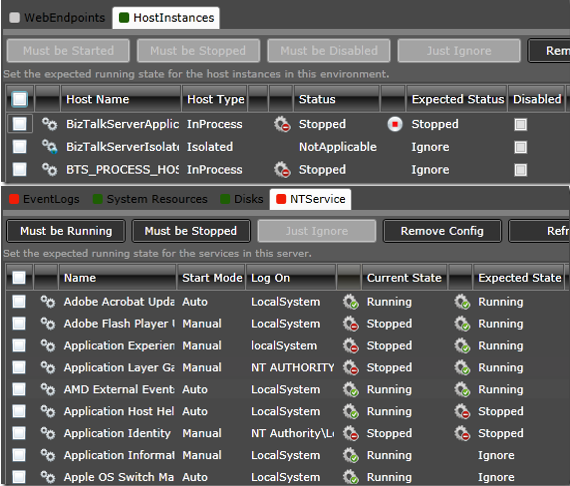Click the gears icon beside BizTalkServerApplication host
Image resolution: width=570 pixels, height=486 pixels.
pos(49,124)
